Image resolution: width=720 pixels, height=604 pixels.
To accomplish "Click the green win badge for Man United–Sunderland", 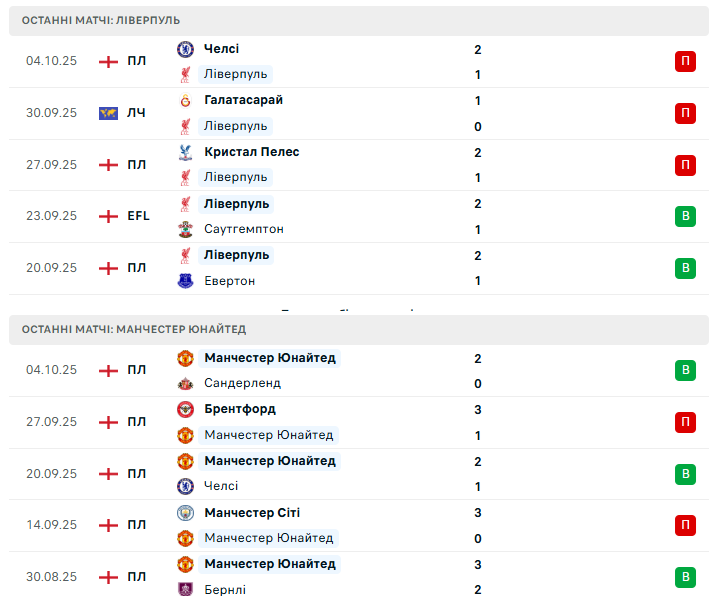I will point(685,370).
